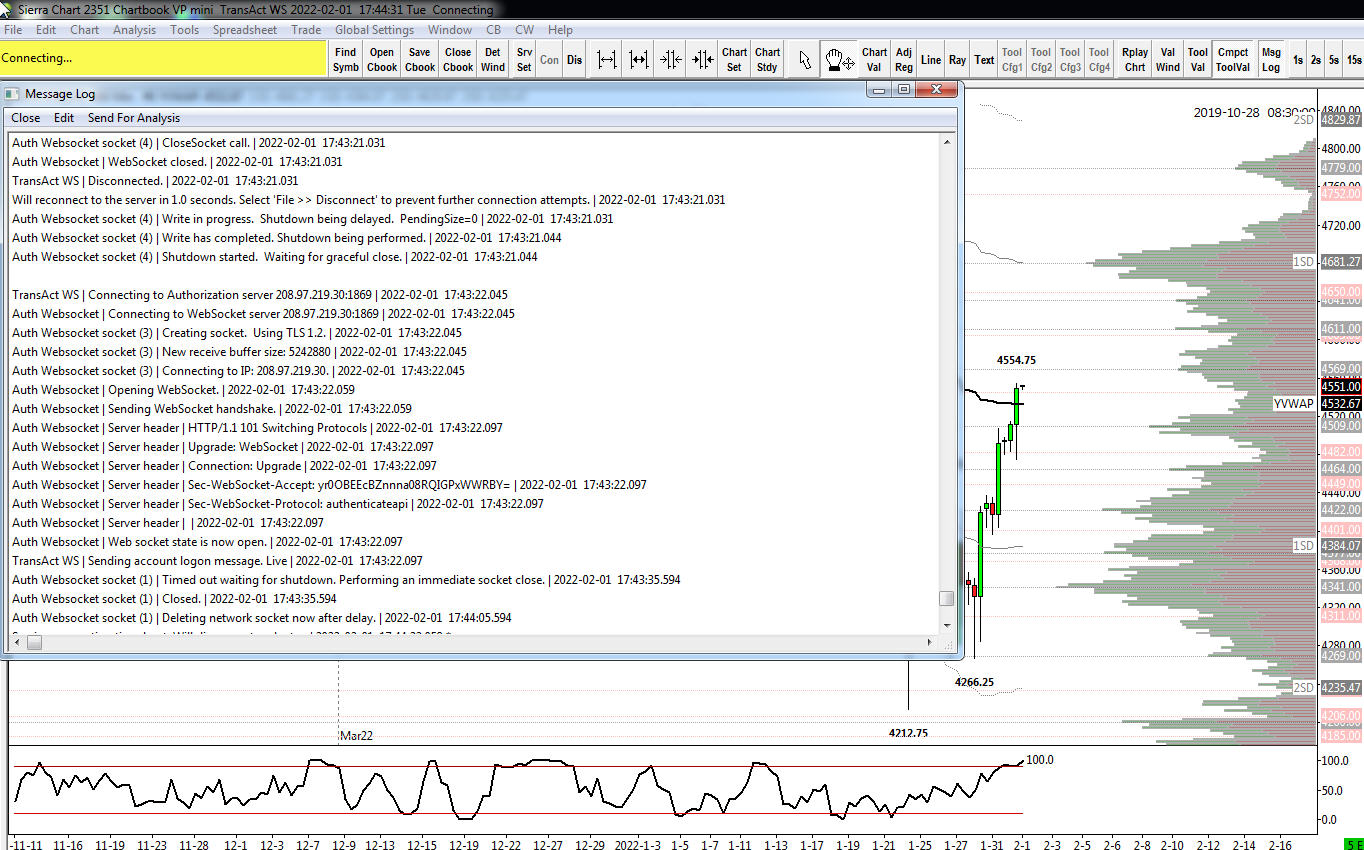Open server settings via Srv Set
The image size is (1364, 850).
[524, 60]
